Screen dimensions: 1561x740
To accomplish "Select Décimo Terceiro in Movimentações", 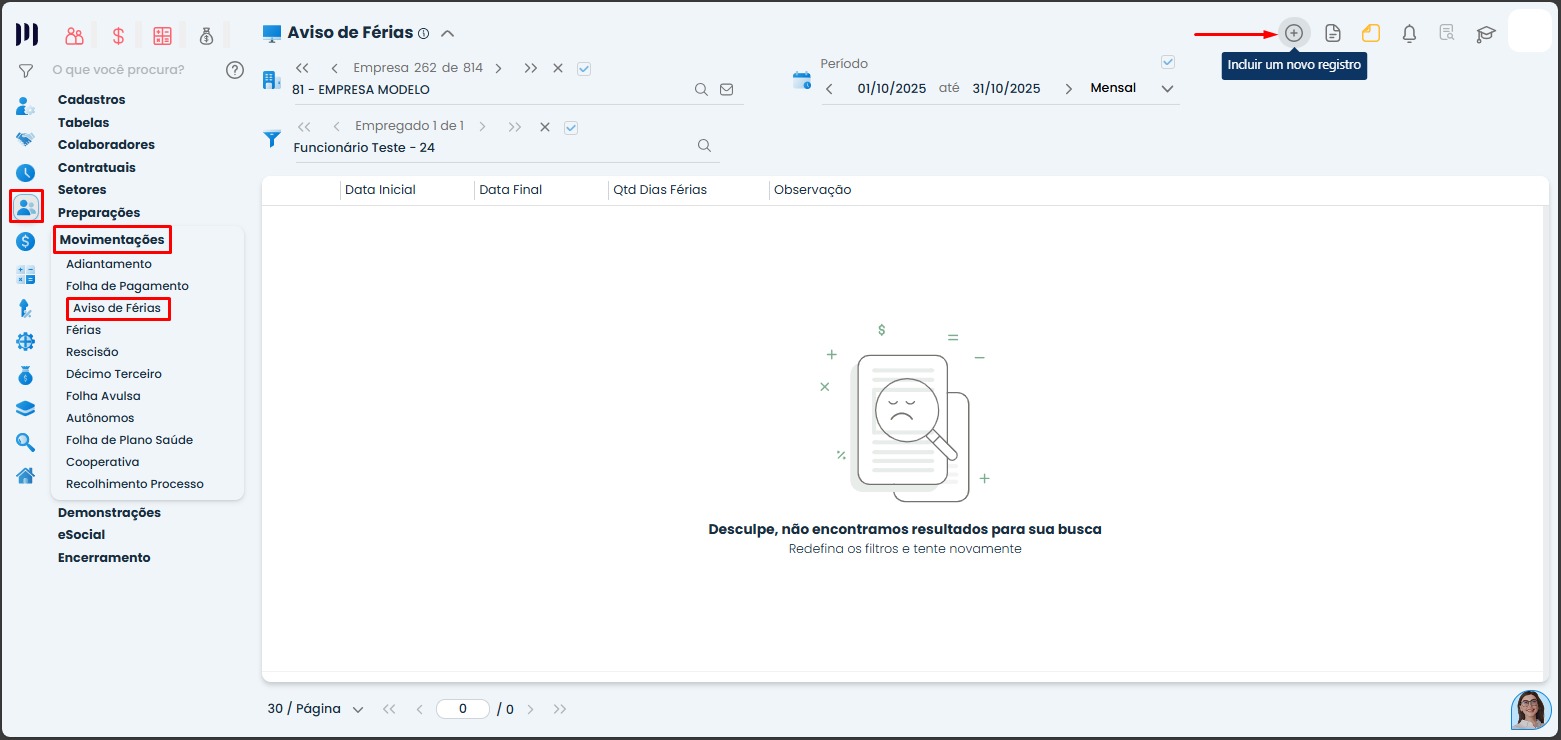I will click(113, 374).
